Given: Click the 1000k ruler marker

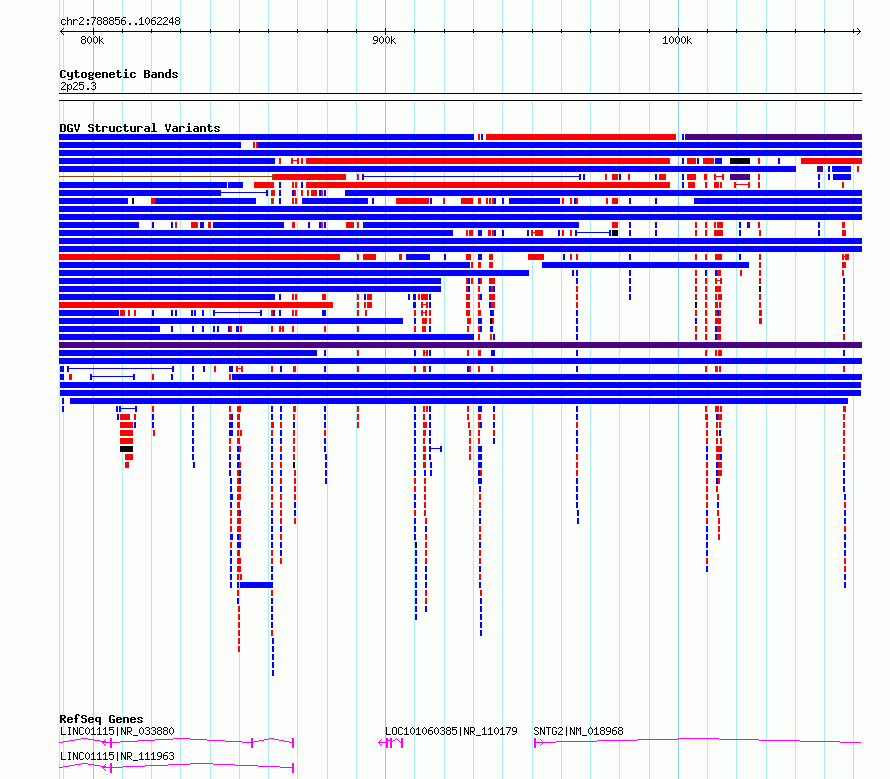Looking at the screenshot, I should 677,40.
